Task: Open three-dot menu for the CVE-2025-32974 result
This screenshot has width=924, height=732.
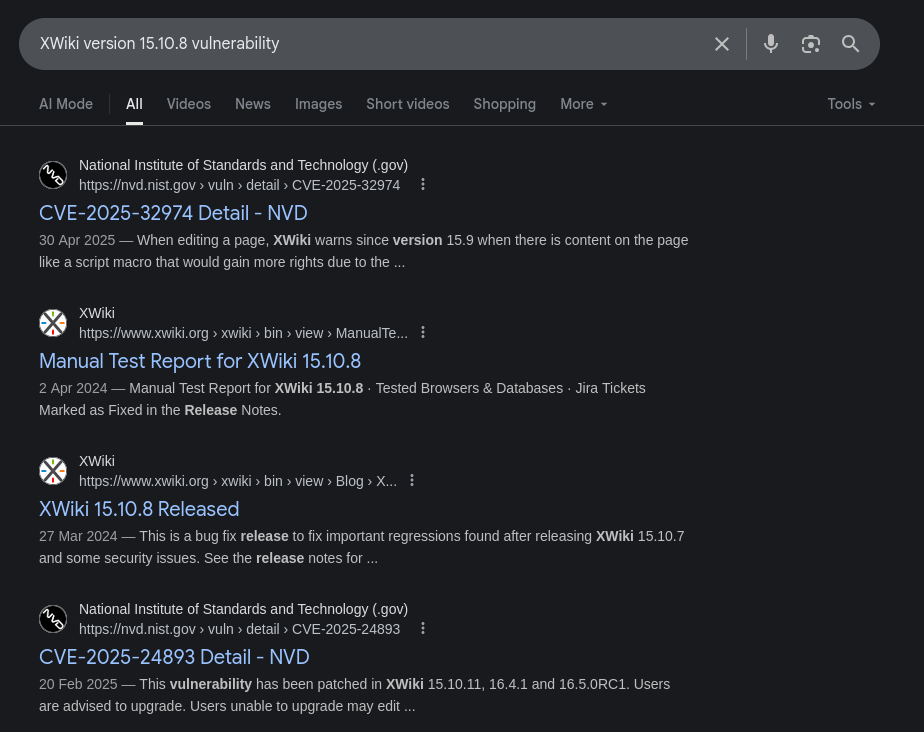Action: (423, 184)
